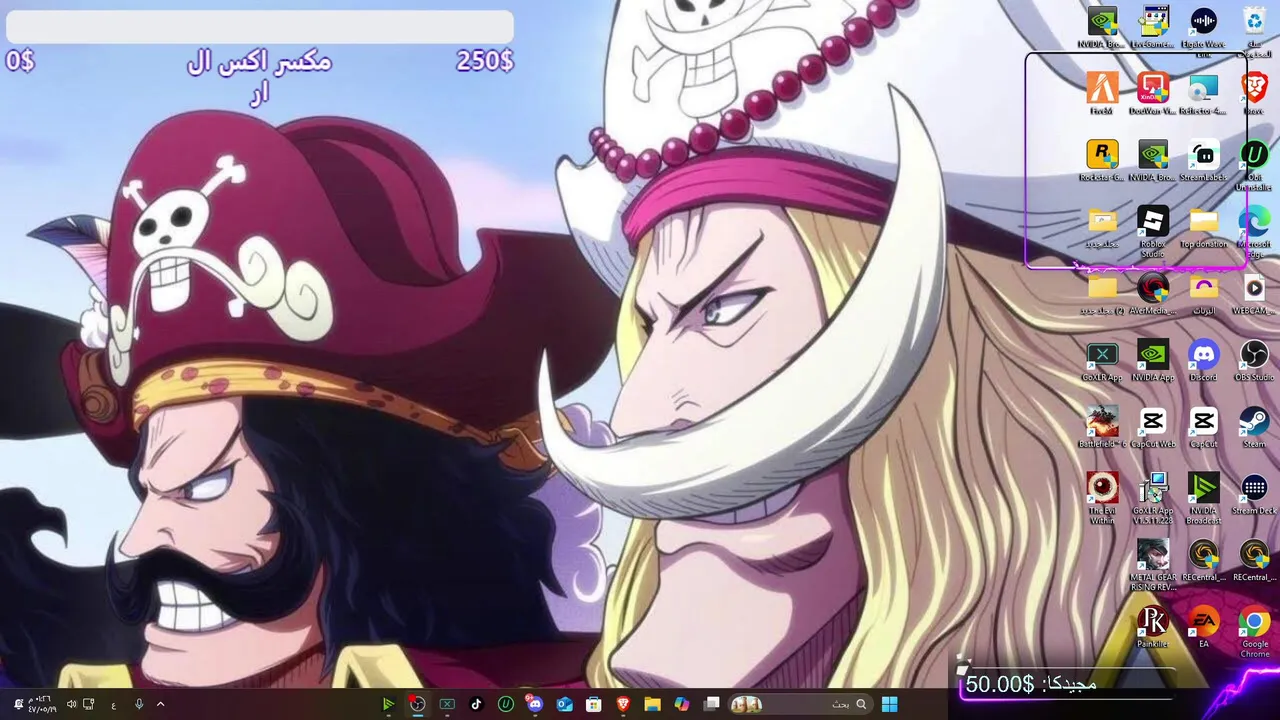
Task: Open Microsoft Store from taskbar
Action: (x=594, y=704)
